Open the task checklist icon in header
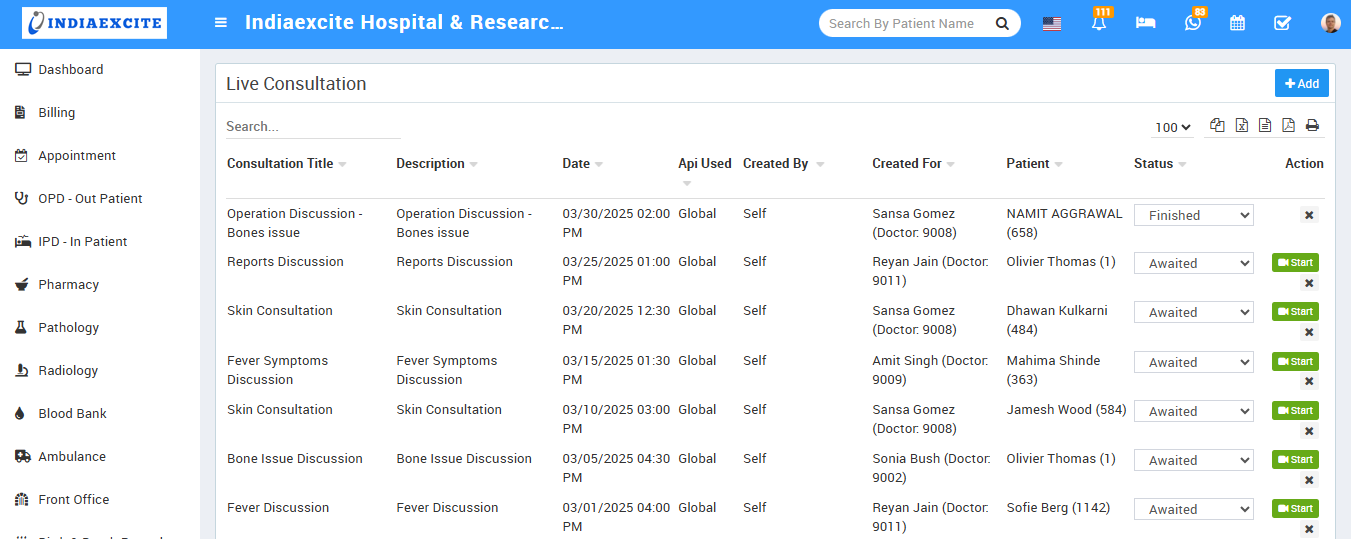 1282,23
